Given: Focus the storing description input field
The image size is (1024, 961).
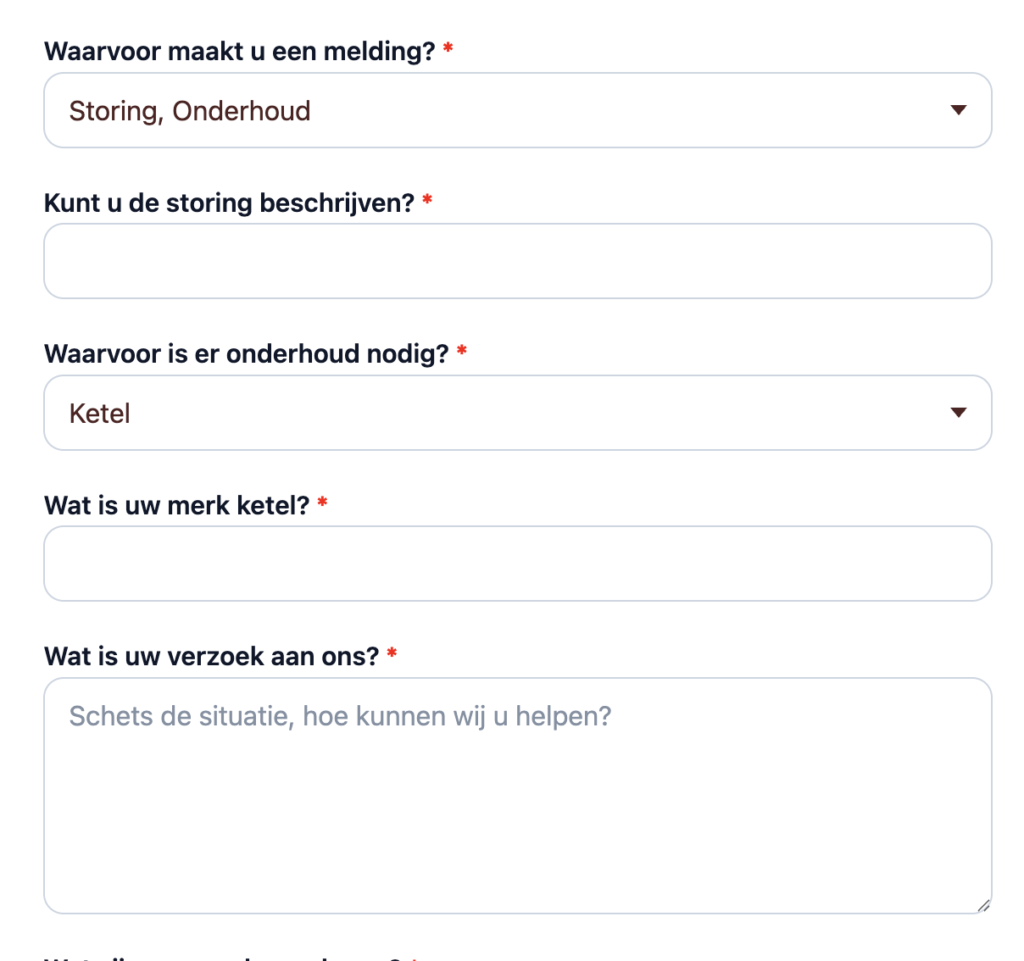Looking at the screenshot, I should (517, 261).
